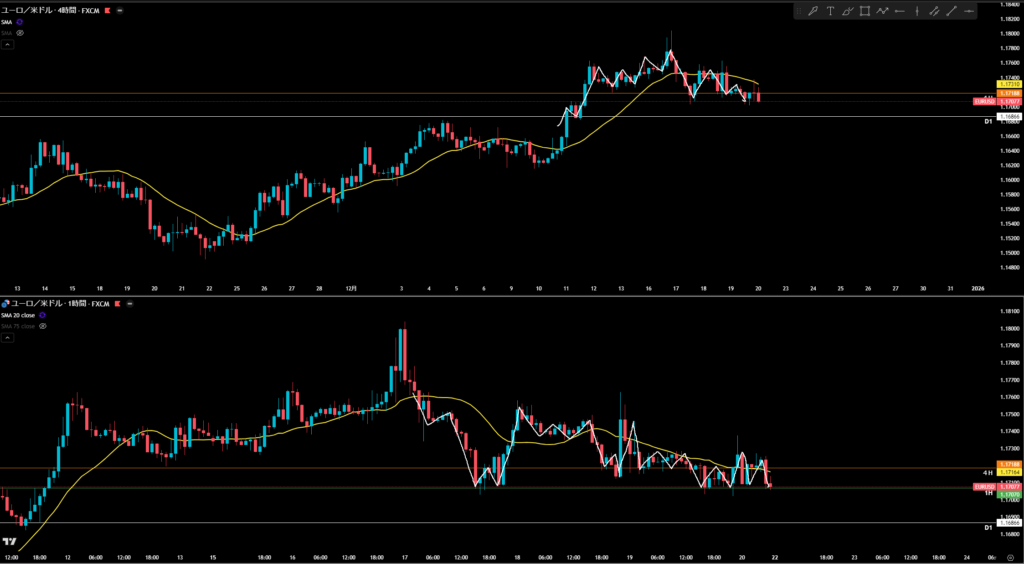Collapse the indicator legend on 4-hour chart

click(6, 46)
